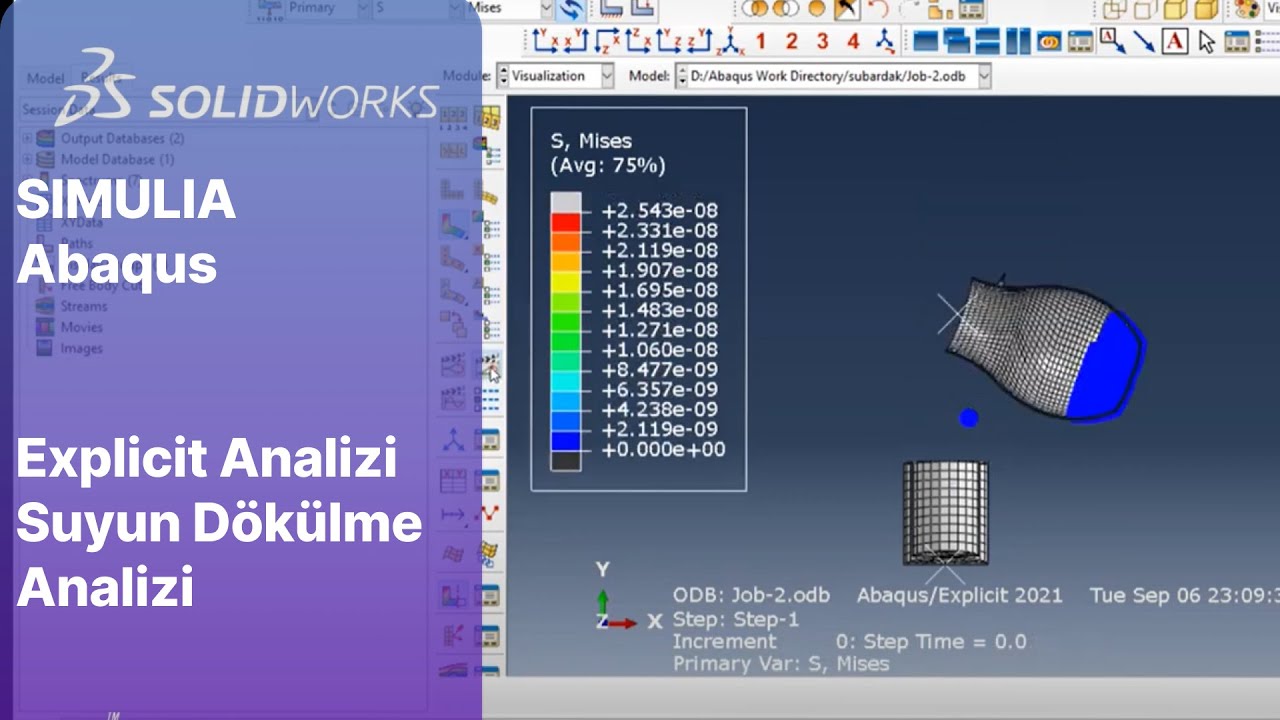This screenshot has height=720, width=1280.
Task: Open the Module dropdown set to Visualization
Action: (555, 76)
